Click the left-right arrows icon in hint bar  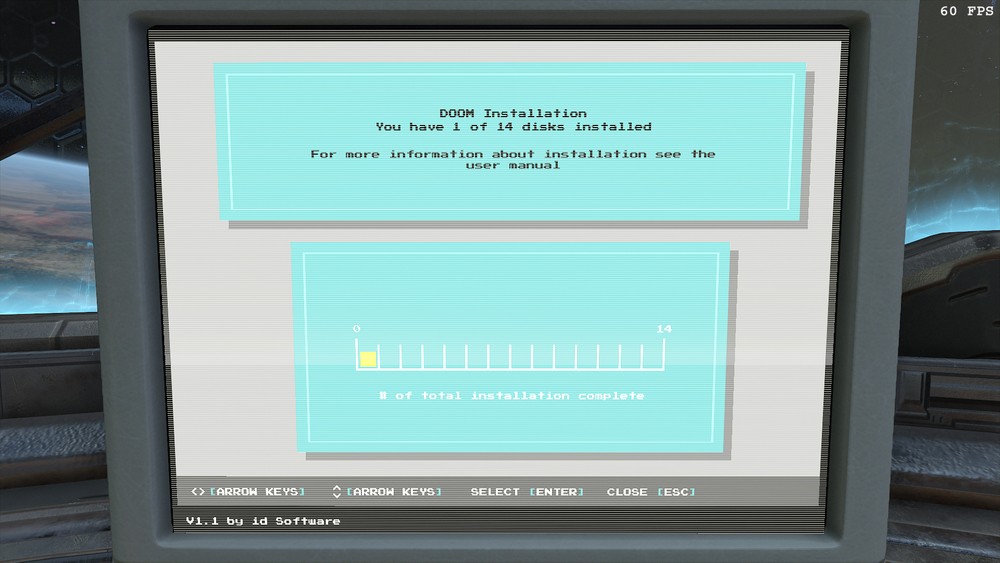pos(198,492)
